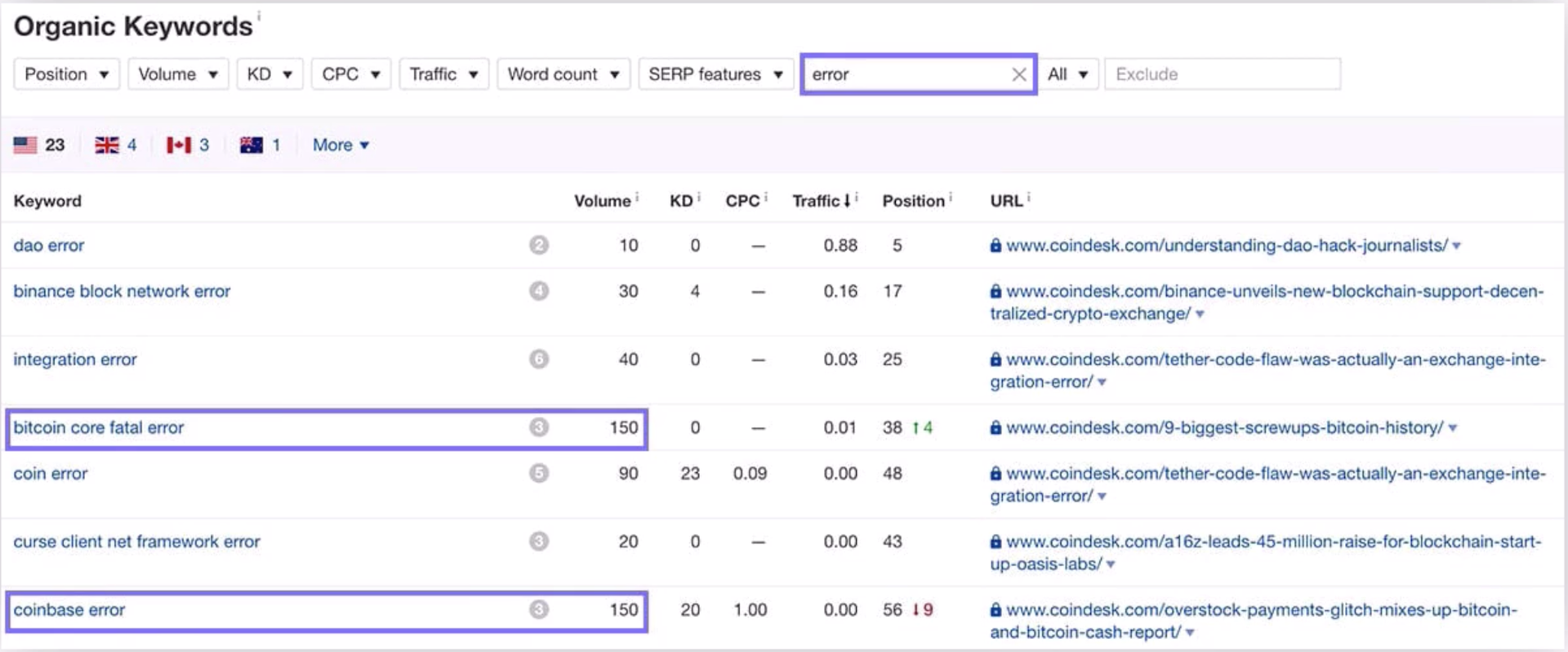Viewport: 1568px width, 652px height.
Task: Clear the error search filter
Action: tap(1018, 75)
